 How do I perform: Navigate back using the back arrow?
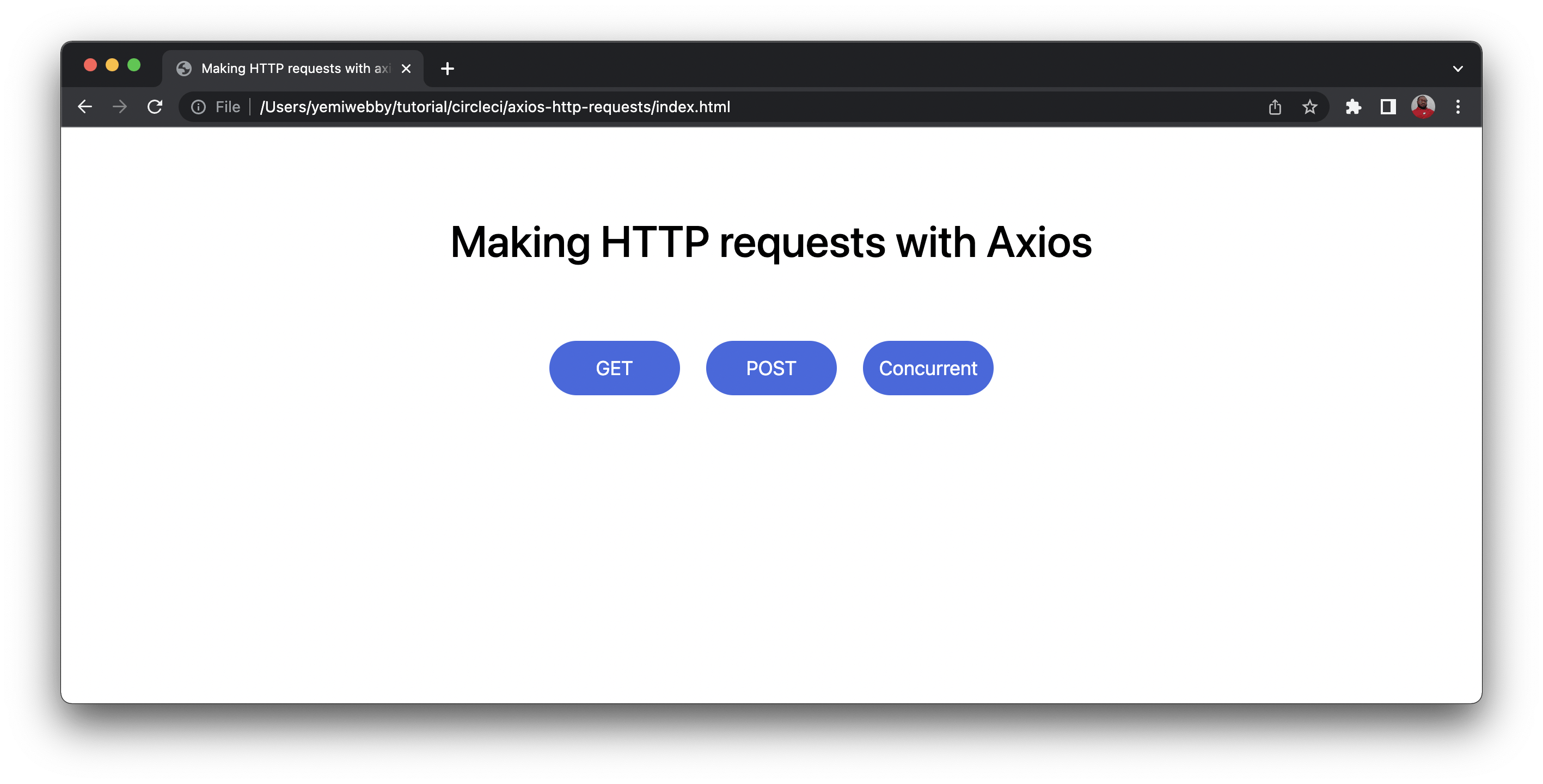pos(84,107)
